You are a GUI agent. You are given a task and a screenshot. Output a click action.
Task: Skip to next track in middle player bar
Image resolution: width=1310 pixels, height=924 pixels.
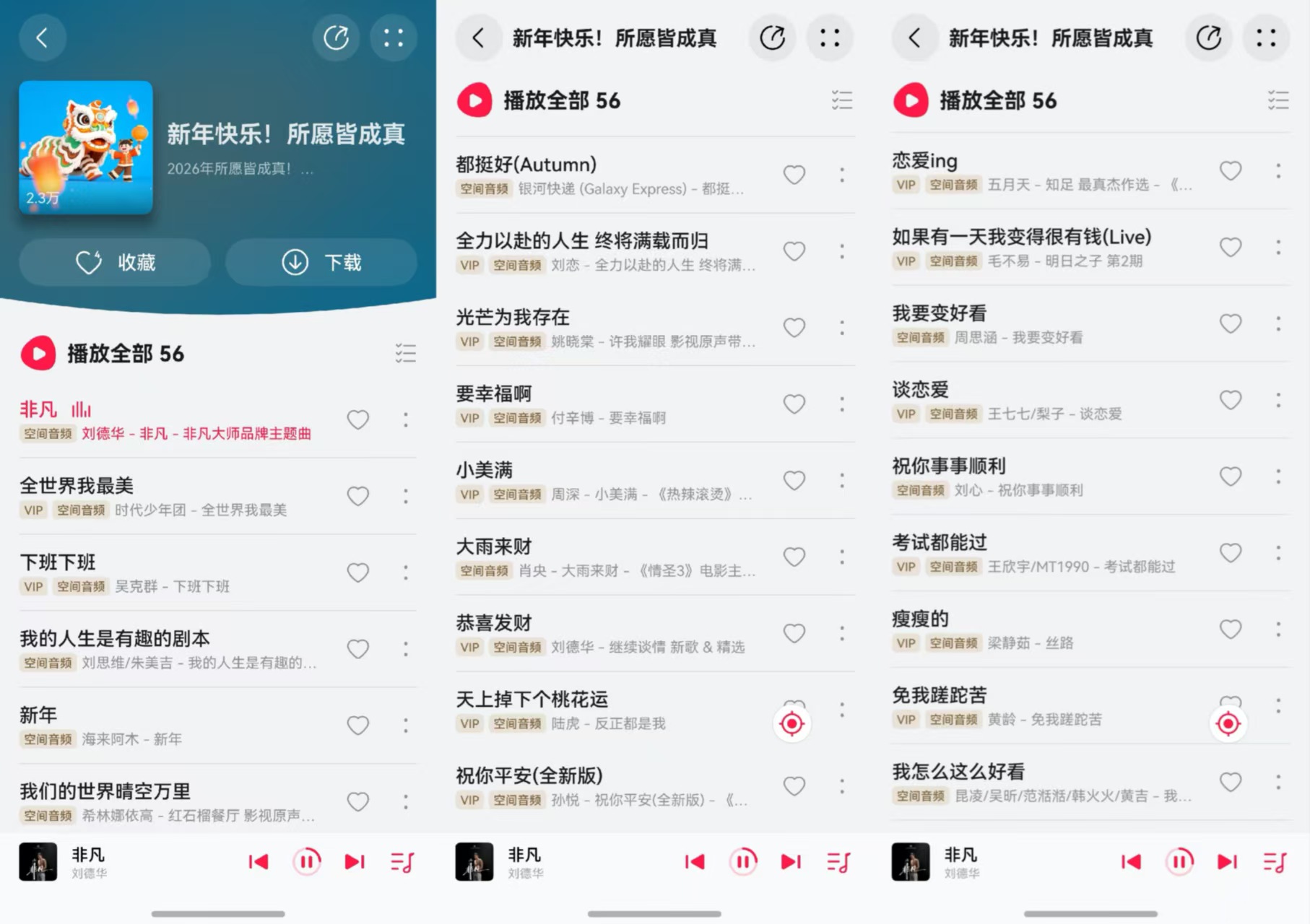791,862
